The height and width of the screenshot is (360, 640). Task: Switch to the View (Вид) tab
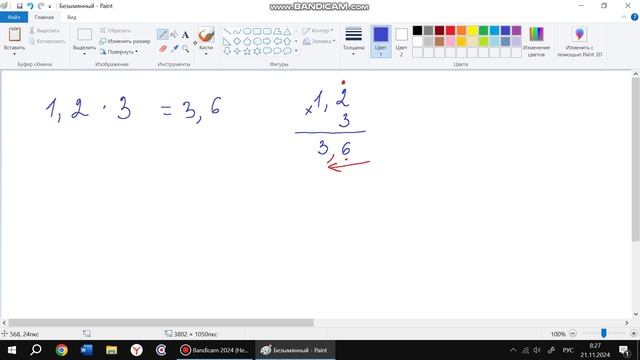click(72, 17)
